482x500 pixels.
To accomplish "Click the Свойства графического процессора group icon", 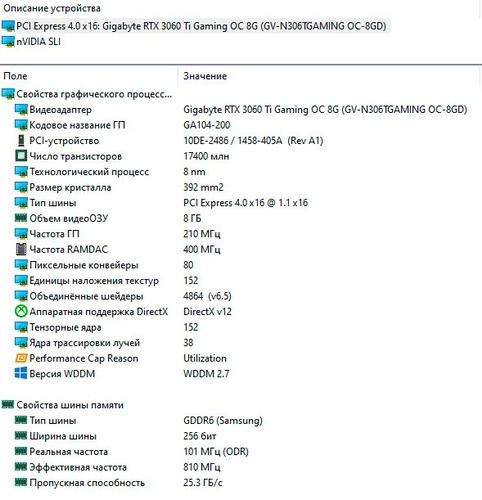I will pos(8,94).
